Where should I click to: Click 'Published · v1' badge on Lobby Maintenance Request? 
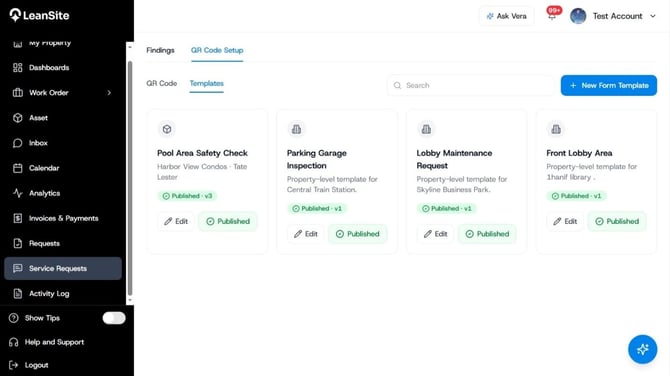(x=447, y=209)
